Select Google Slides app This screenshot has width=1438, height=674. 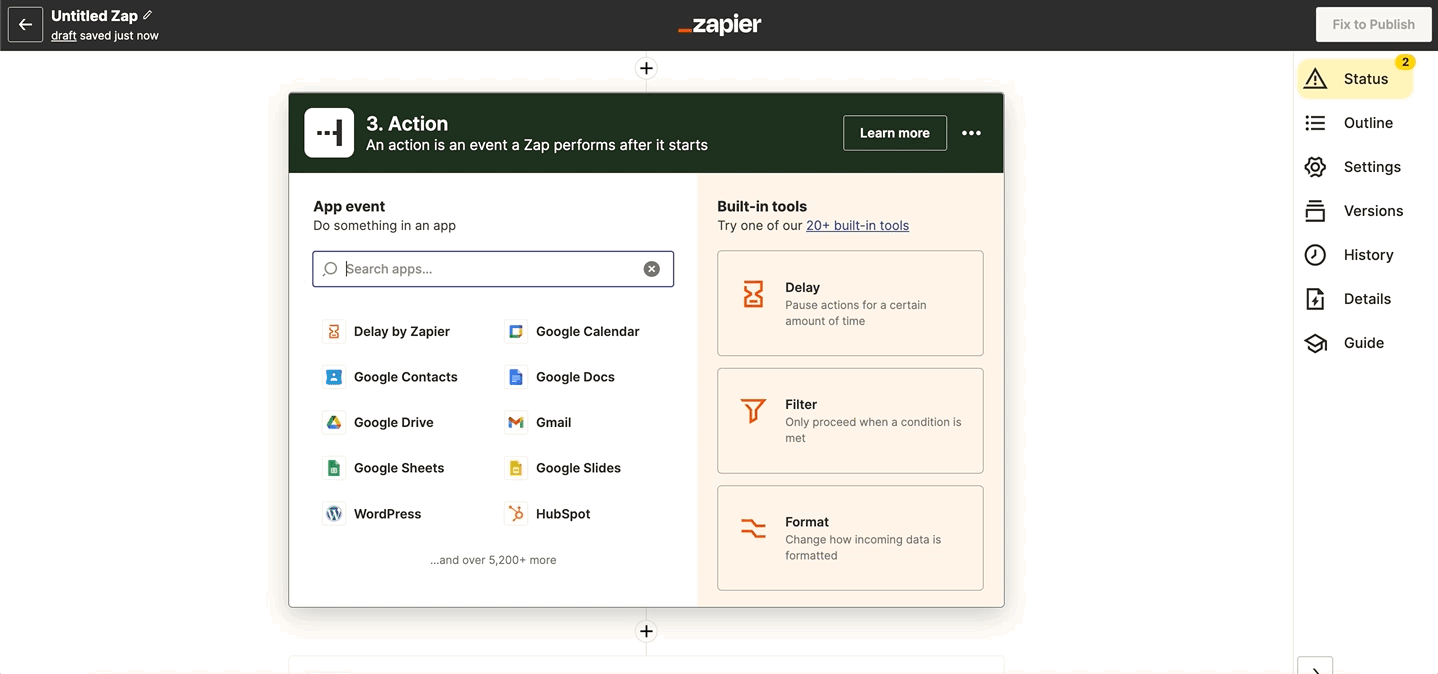coord(564,468)
